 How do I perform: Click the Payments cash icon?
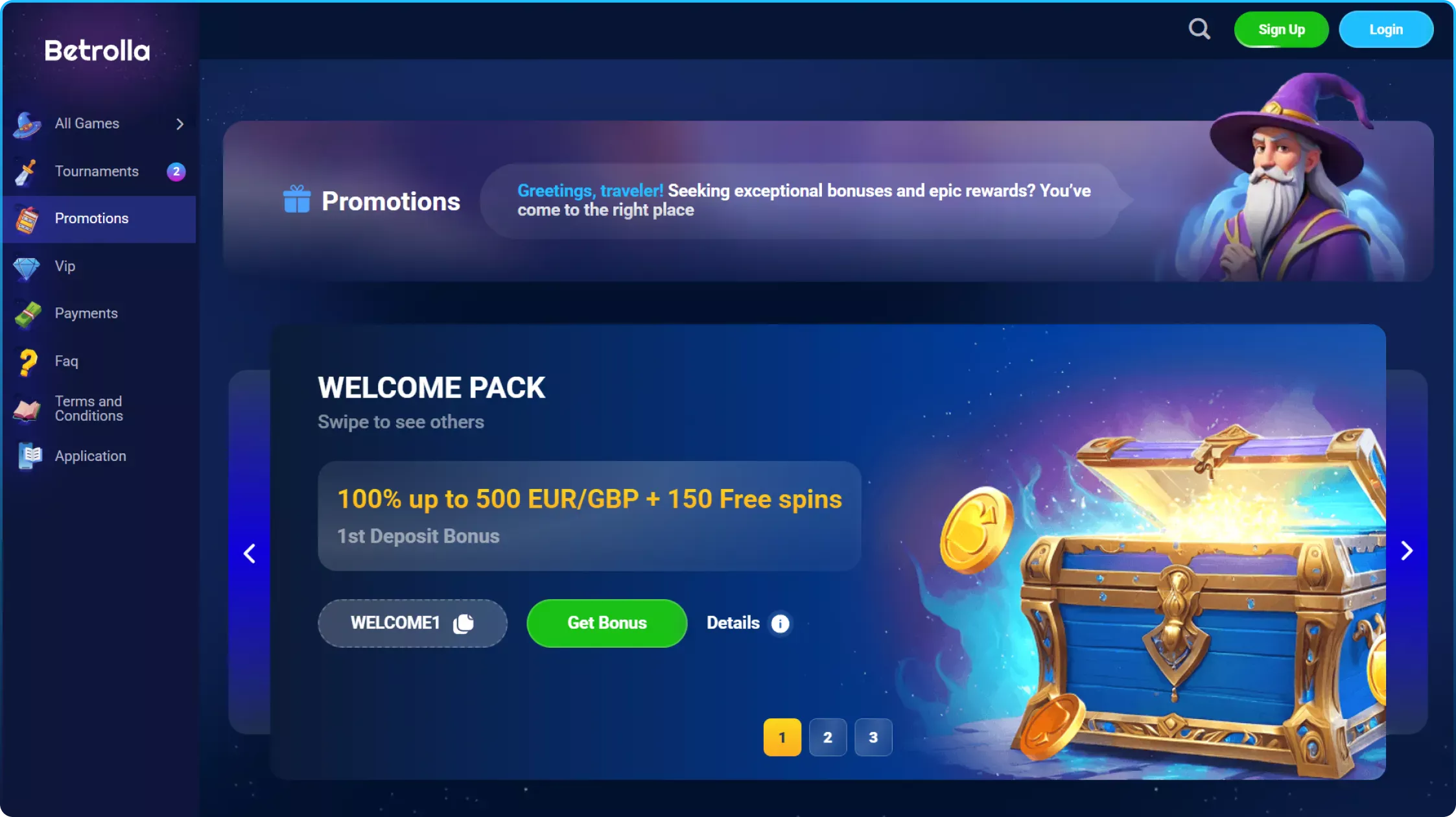[27, 314]
